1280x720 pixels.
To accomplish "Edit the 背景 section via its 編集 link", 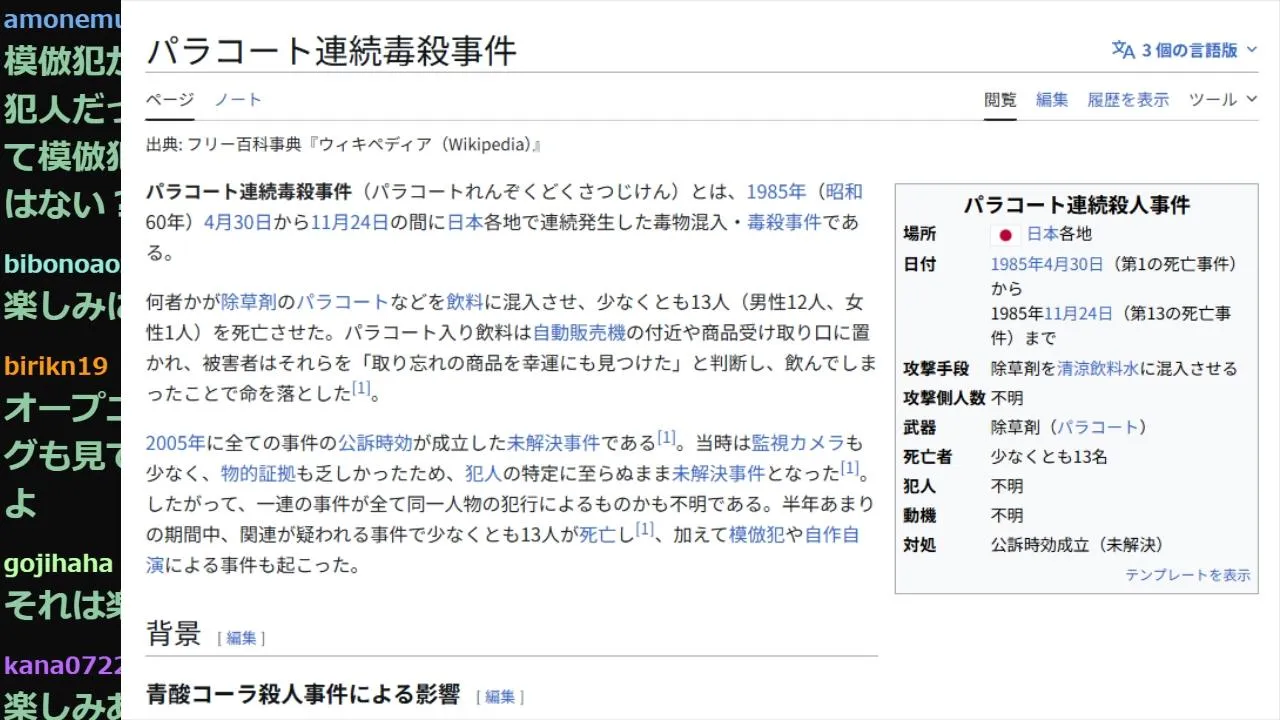I will (241, 638).
